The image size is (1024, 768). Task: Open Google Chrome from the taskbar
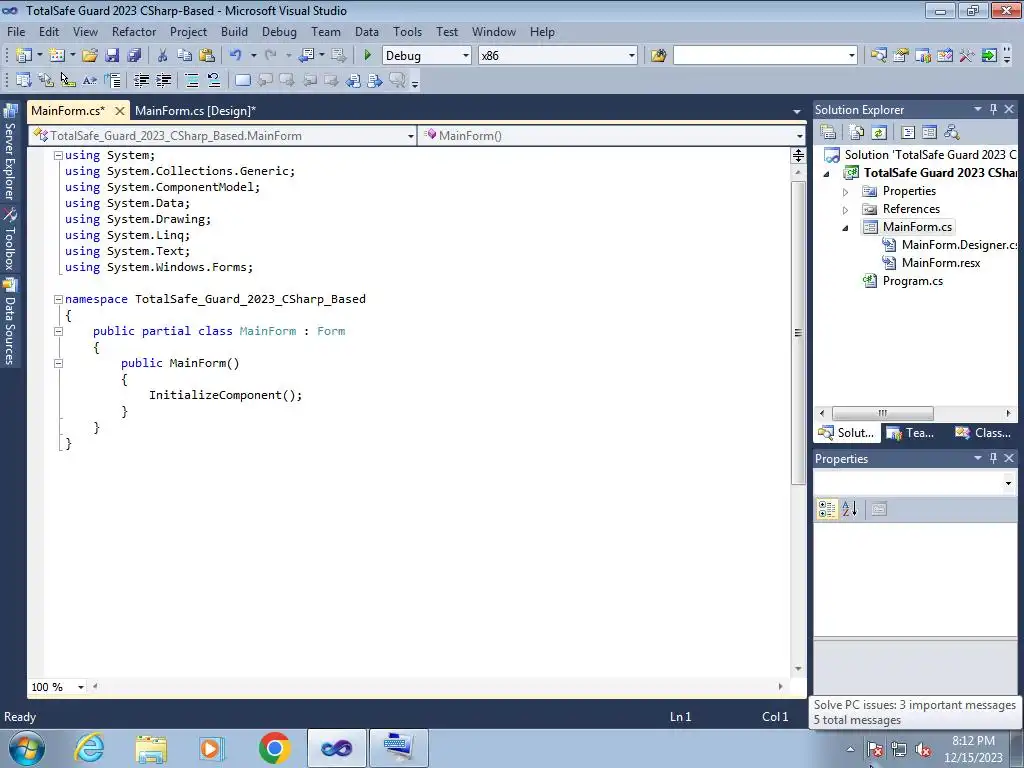pos(274,748)
